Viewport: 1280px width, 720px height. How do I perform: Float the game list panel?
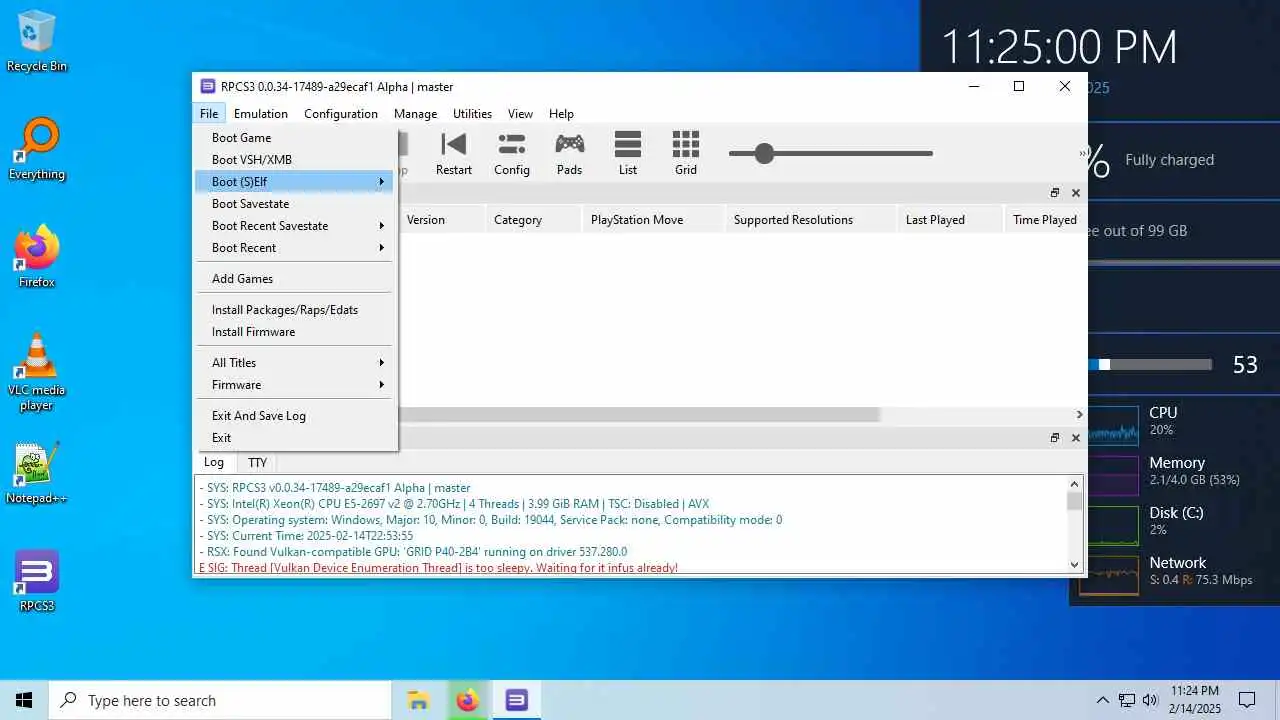click(1054, 193)
